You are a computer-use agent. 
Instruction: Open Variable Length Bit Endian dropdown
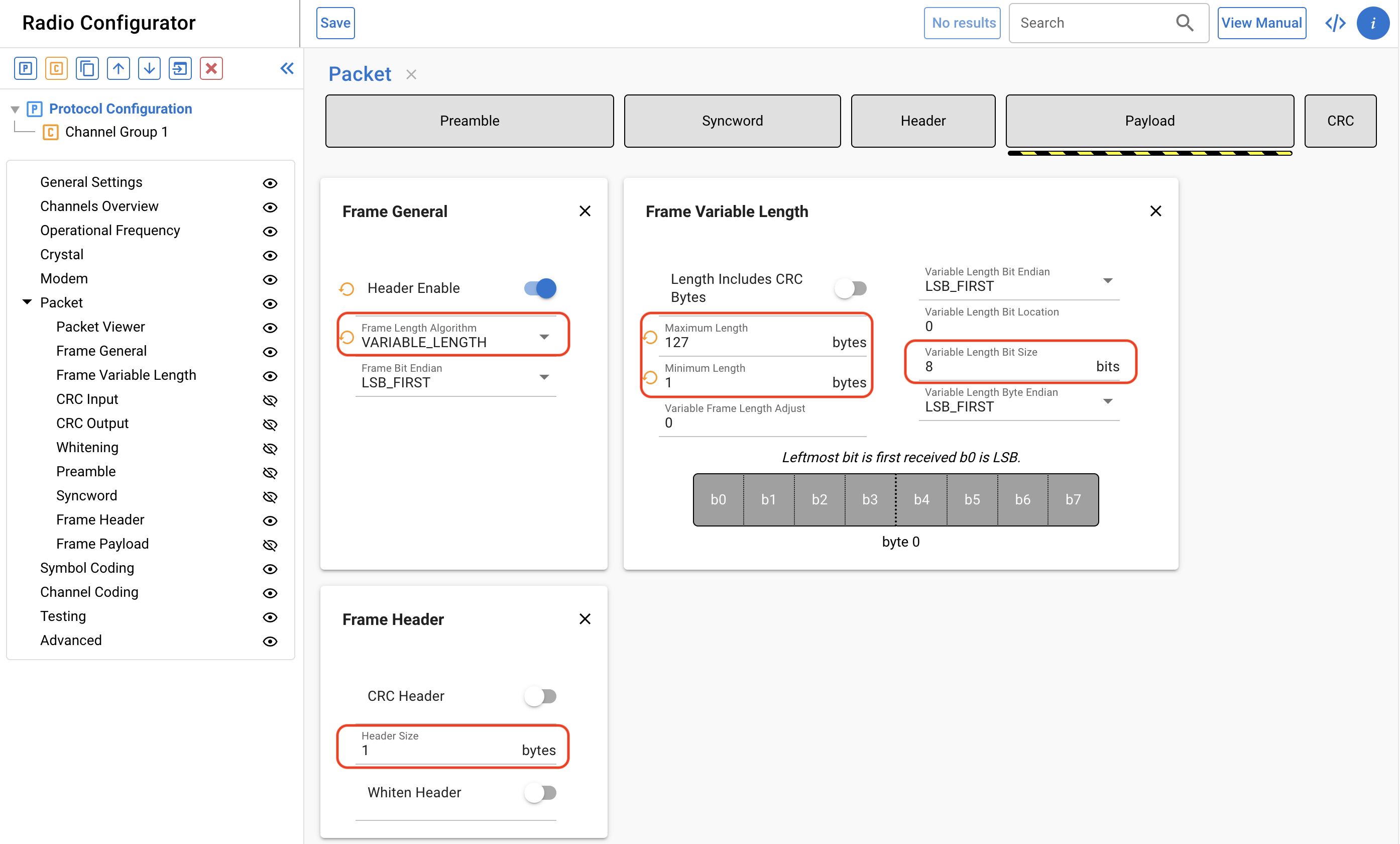click(1107, 281)
